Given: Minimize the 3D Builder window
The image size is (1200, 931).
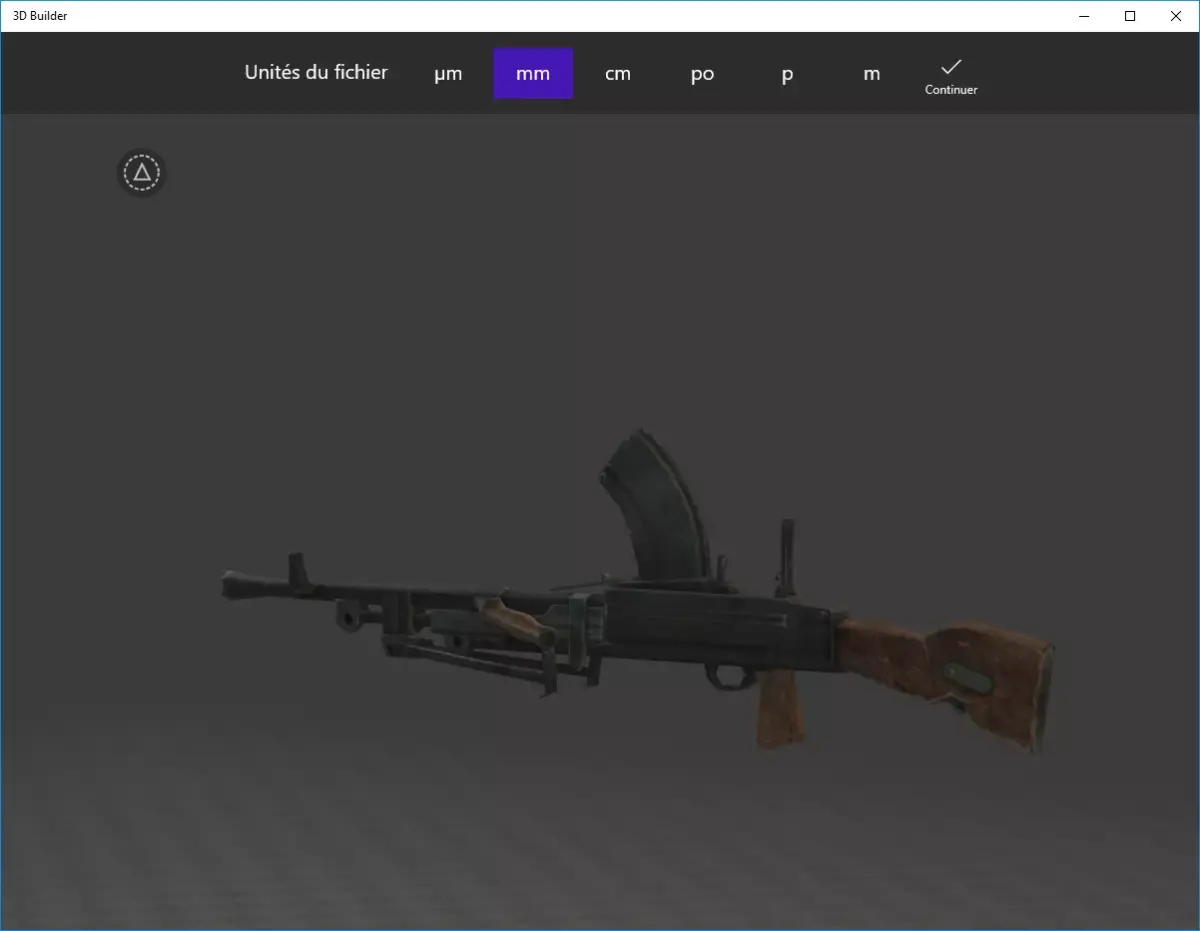Looking at the screenshot, I should coord(1085,16).
